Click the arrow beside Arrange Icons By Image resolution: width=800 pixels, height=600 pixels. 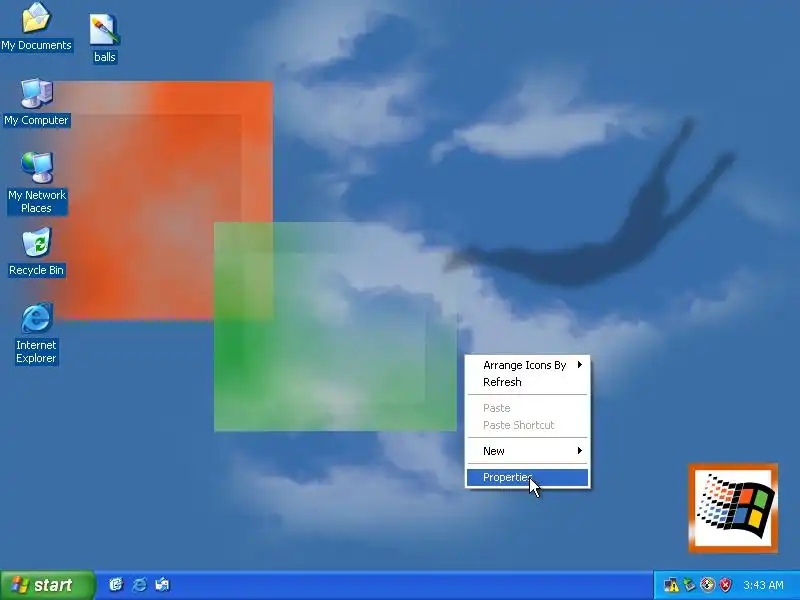pos(580,364)
